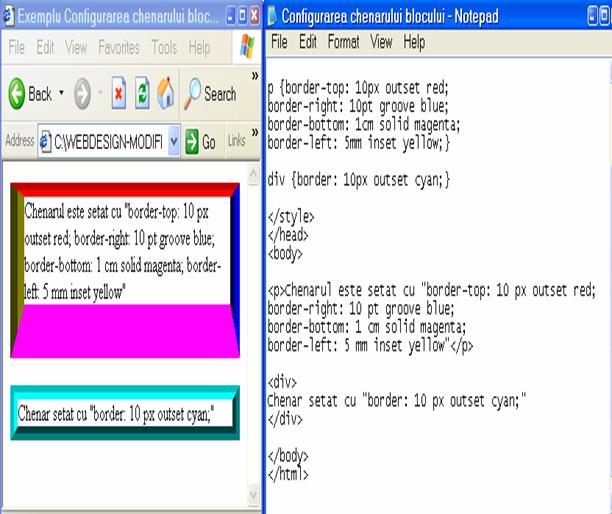Expand the Links bar overflow chevron
This screenshot has width=612, height=514.
255,132
